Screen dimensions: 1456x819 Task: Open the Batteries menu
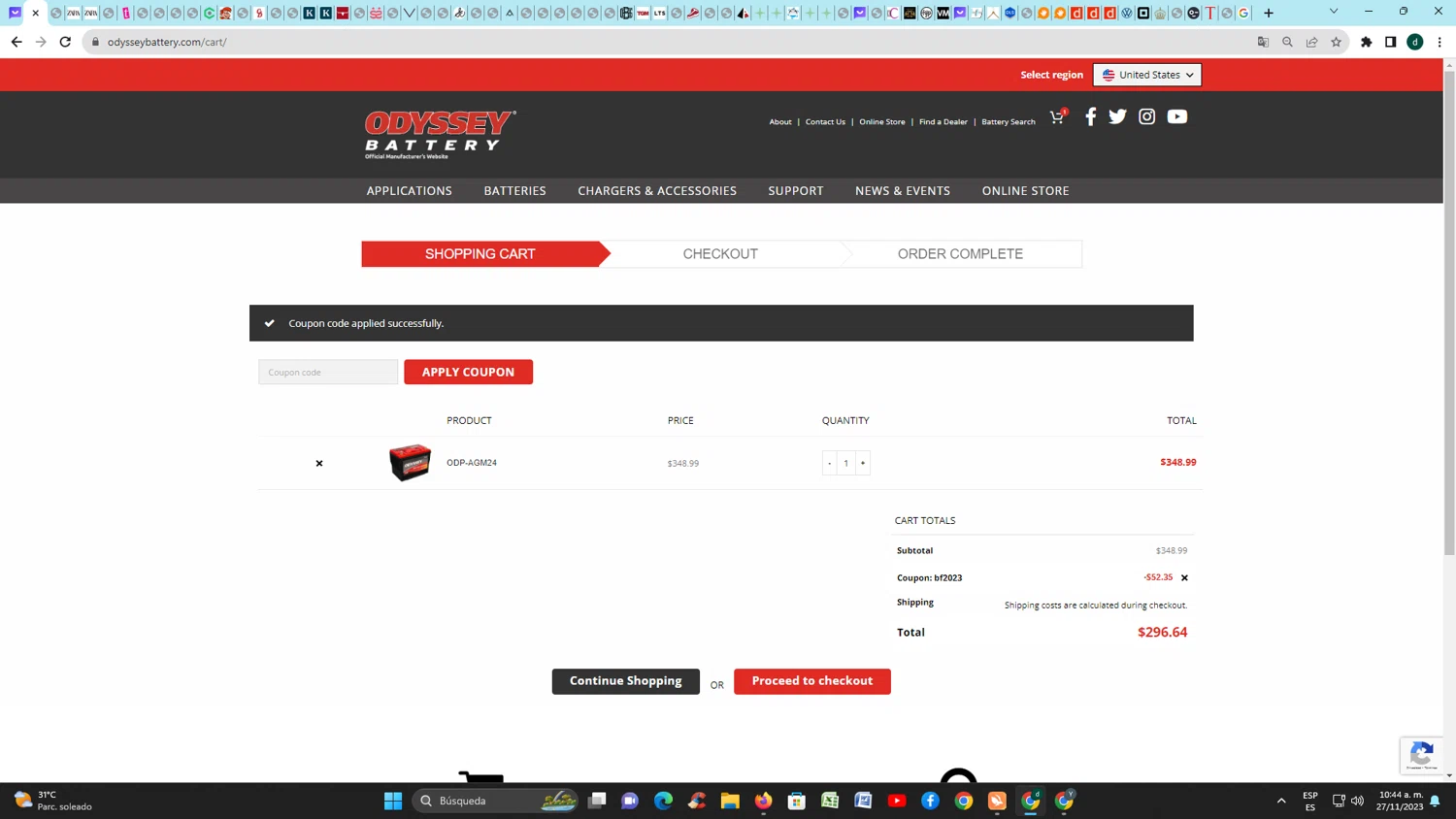514,190
